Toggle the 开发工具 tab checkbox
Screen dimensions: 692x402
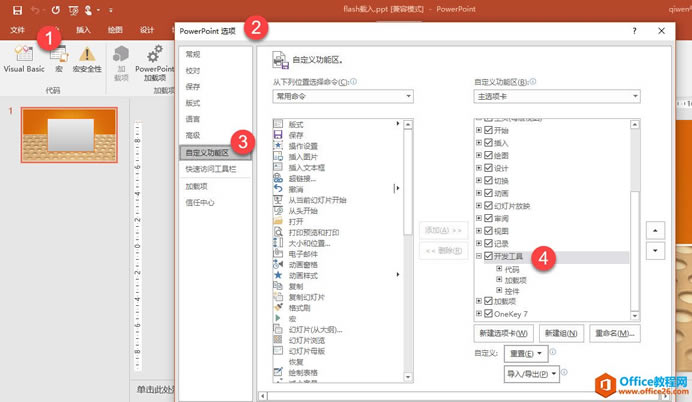488,256
